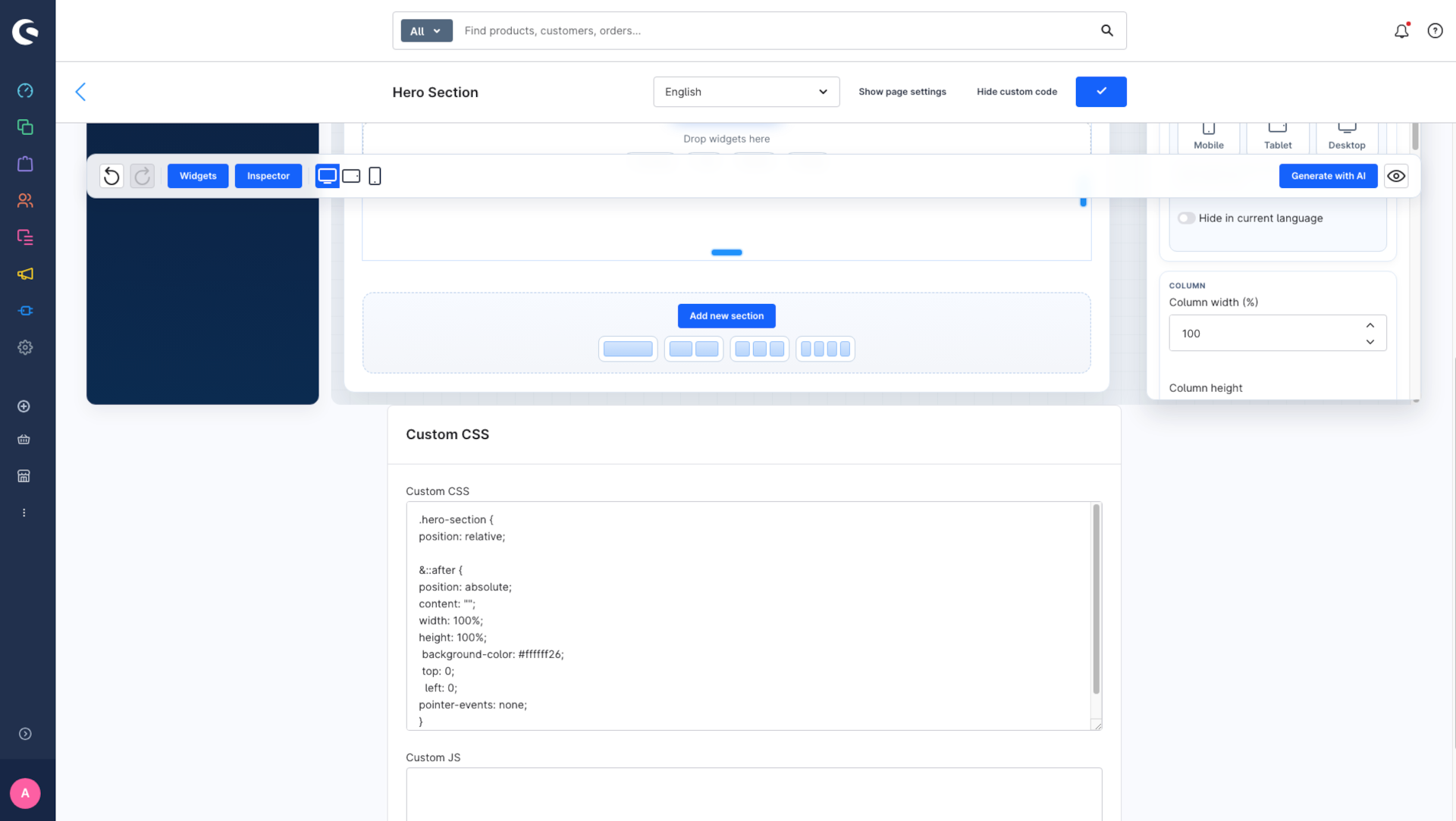
Task: Increase Column width value
Action: point(1370,325)
